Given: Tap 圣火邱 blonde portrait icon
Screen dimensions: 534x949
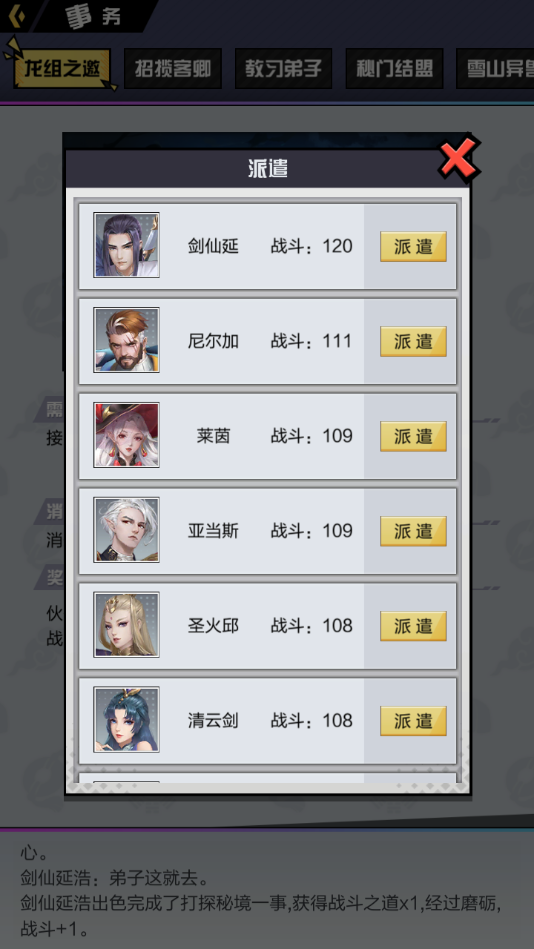Looking at the screenshot, I should point(127,625).
